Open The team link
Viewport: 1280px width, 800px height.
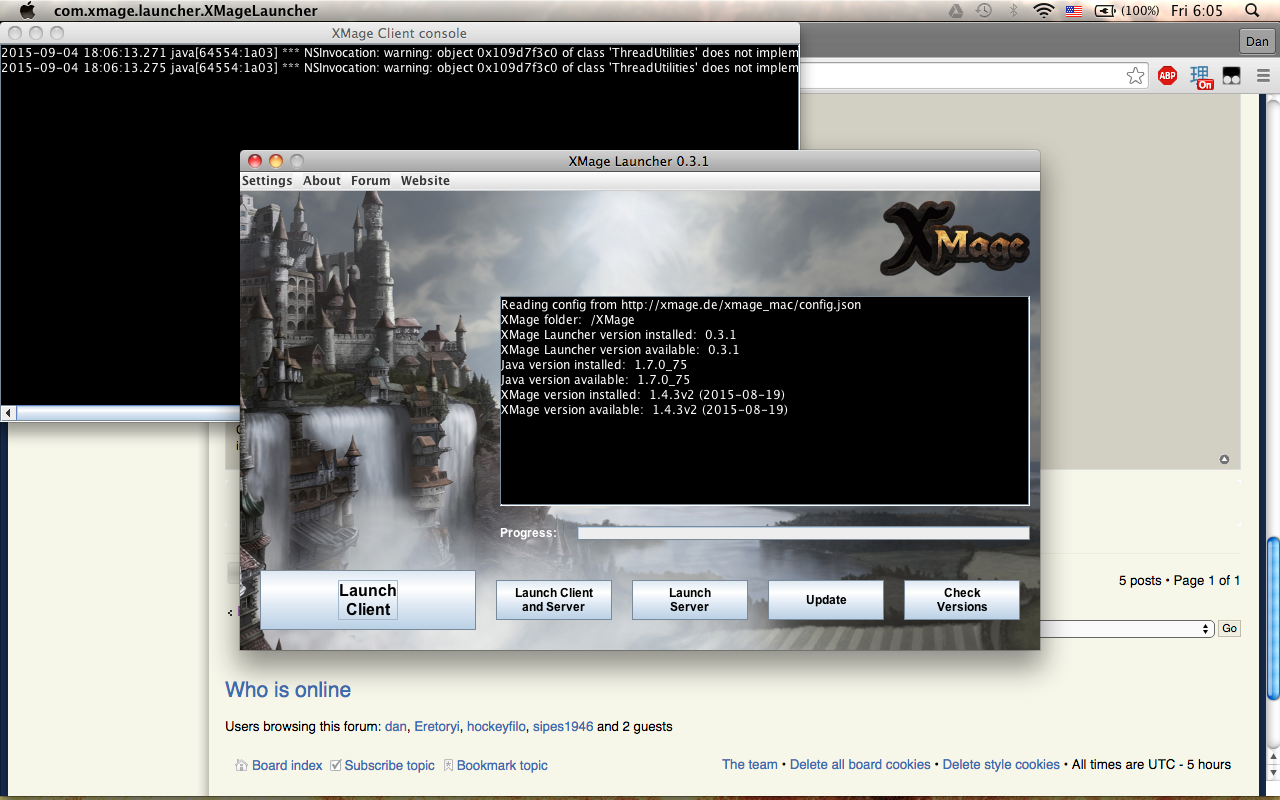pos(750,764)
